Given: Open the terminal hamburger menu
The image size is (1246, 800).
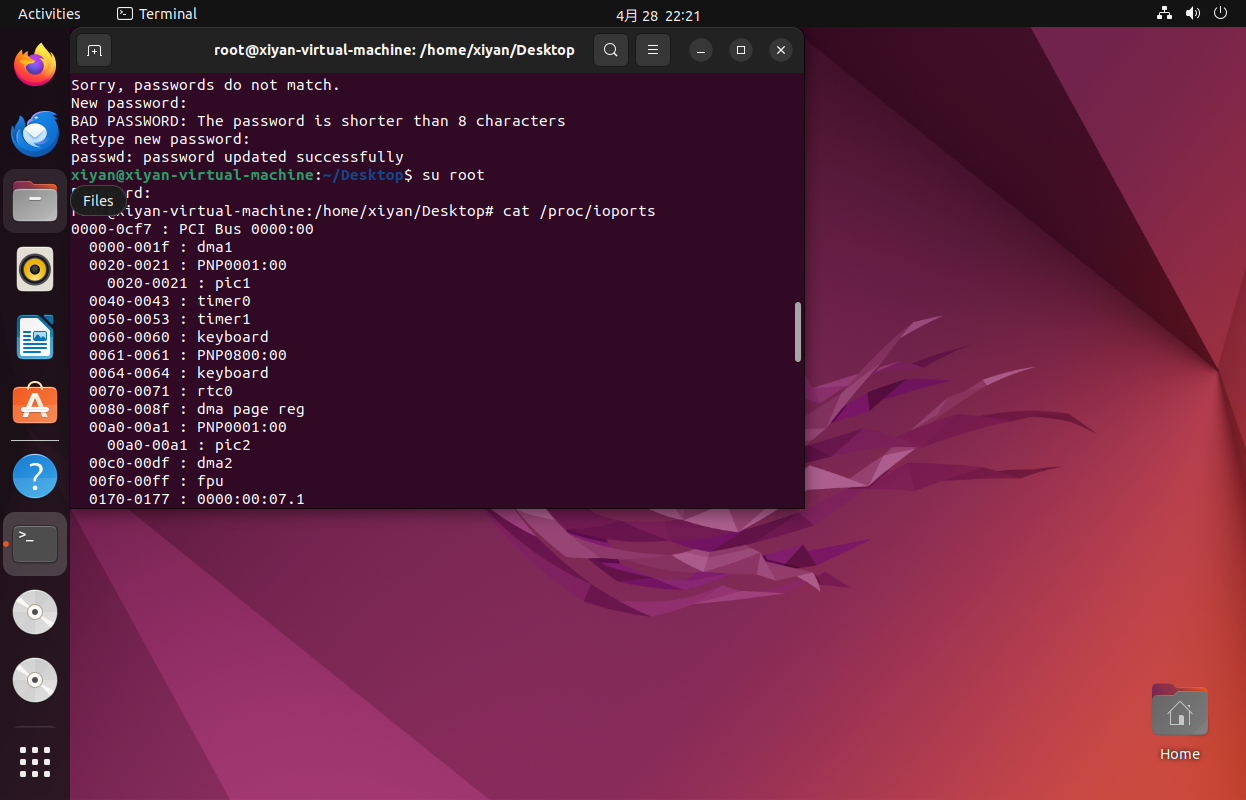Looking at the screenshot, I should 653,50.
